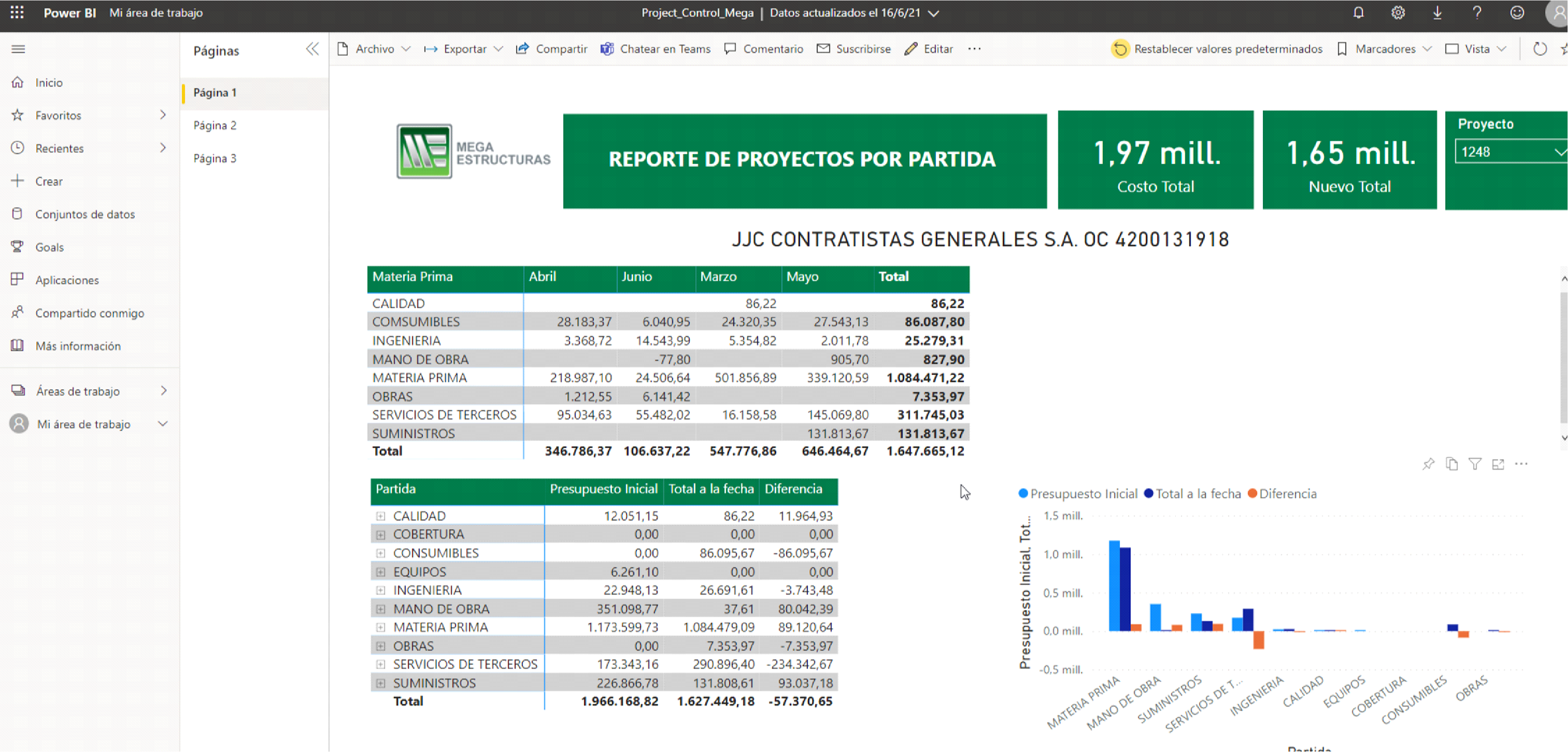Screen dimensions: 1568x752
Task: Click Chatear en Teams
Action: click(x=656, y=48)
